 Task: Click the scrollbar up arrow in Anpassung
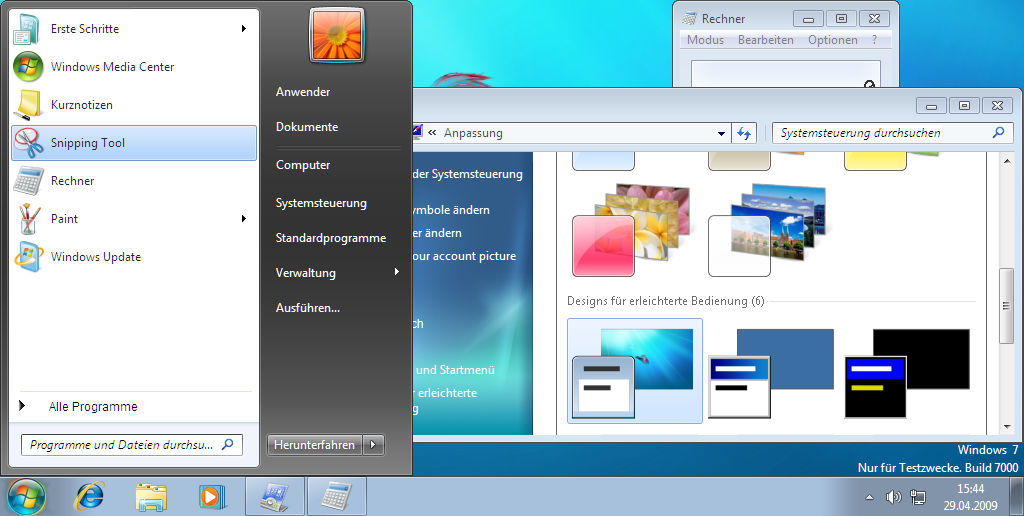tap(1006, 159)
